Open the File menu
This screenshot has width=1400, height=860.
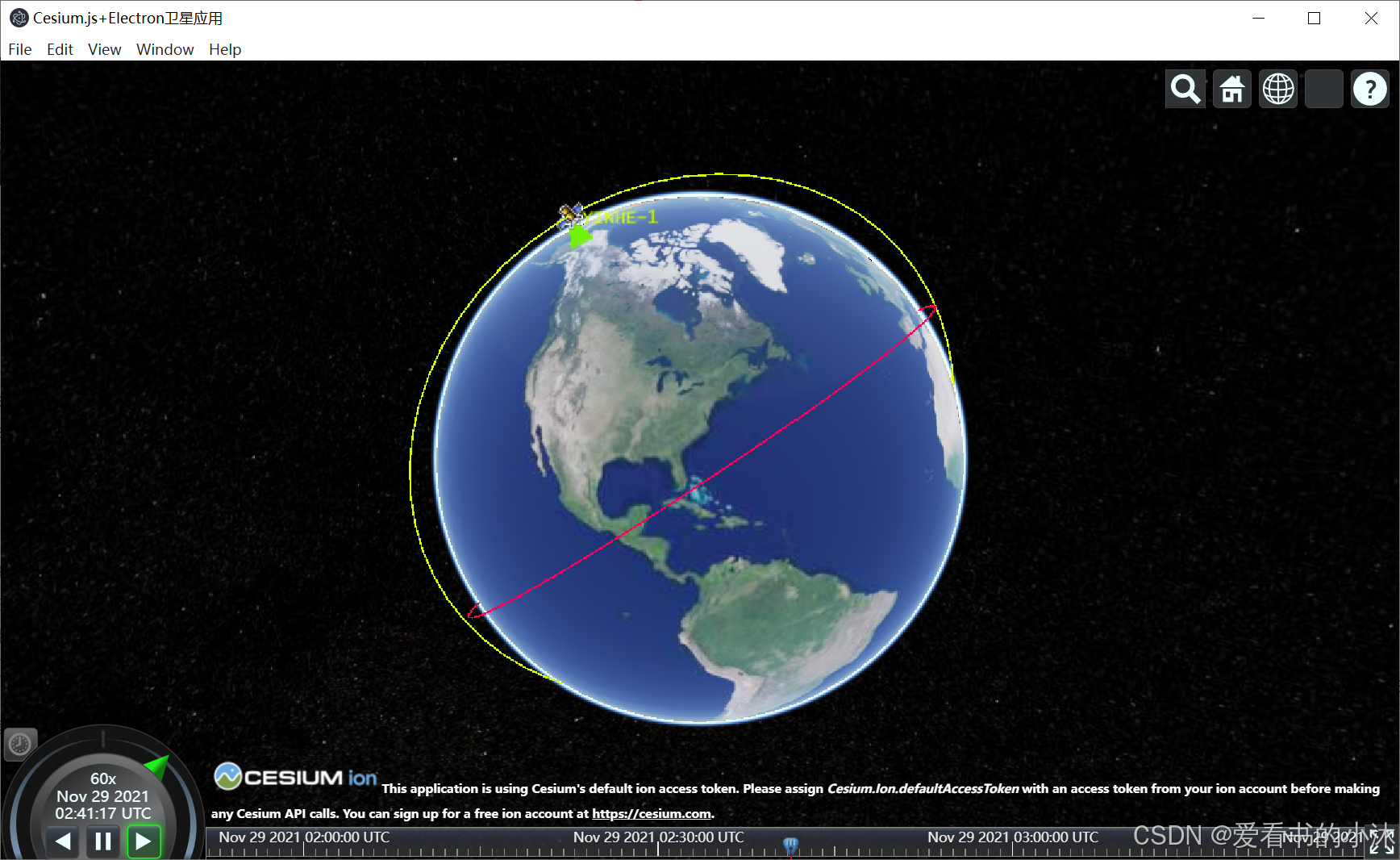click(20, 49)
